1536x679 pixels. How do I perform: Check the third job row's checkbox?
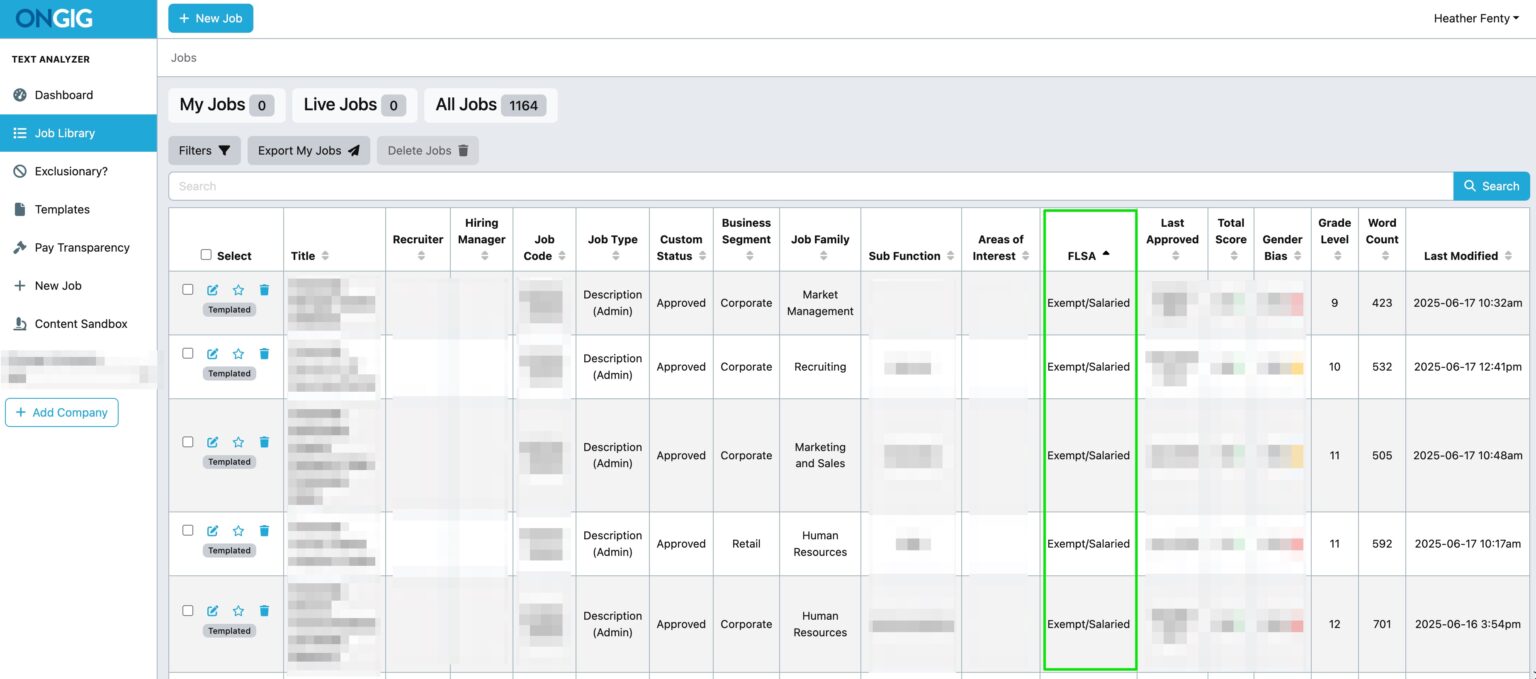click(188, 441)
